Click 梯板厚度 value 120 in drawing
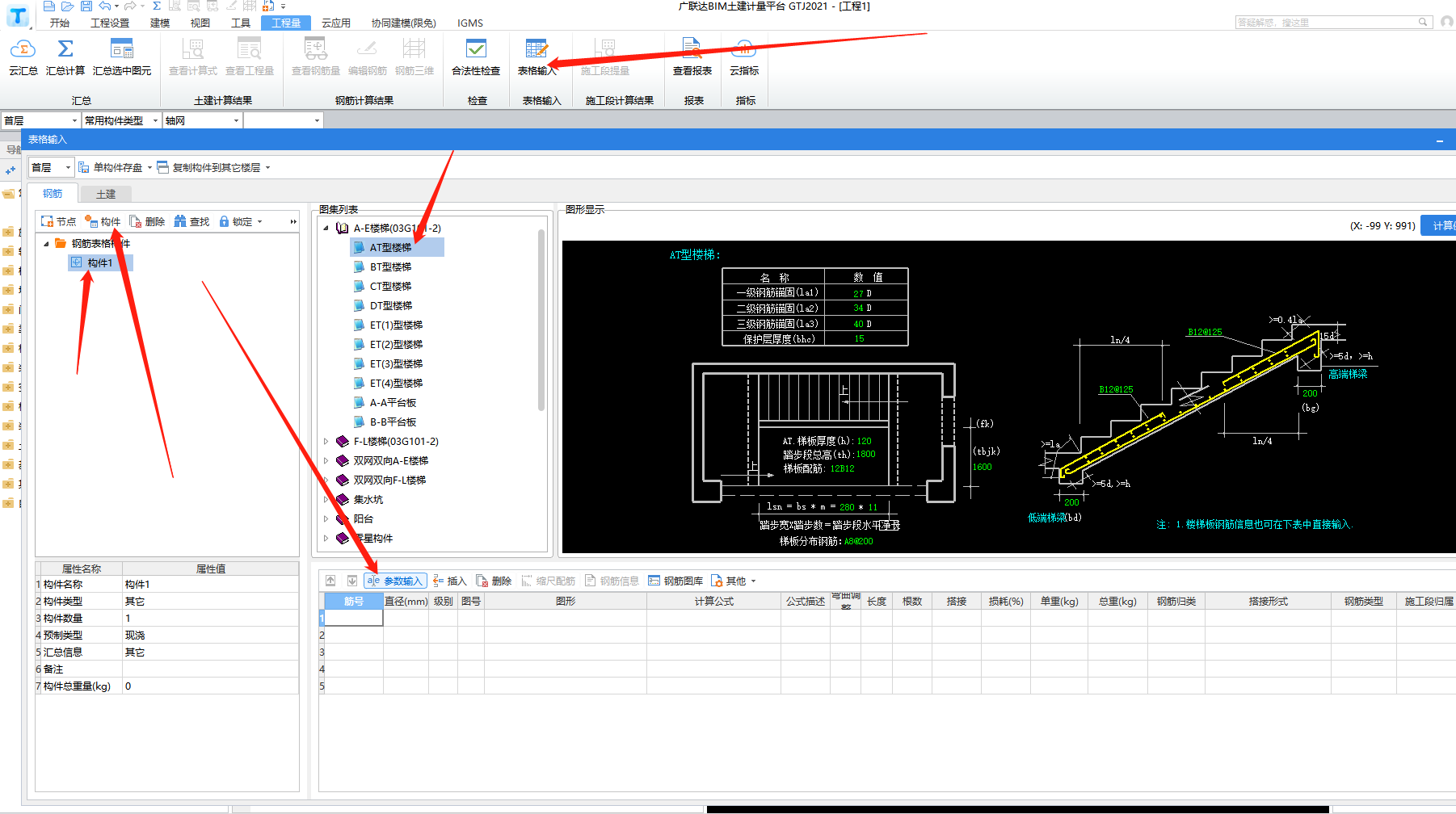 click(864, 441)
